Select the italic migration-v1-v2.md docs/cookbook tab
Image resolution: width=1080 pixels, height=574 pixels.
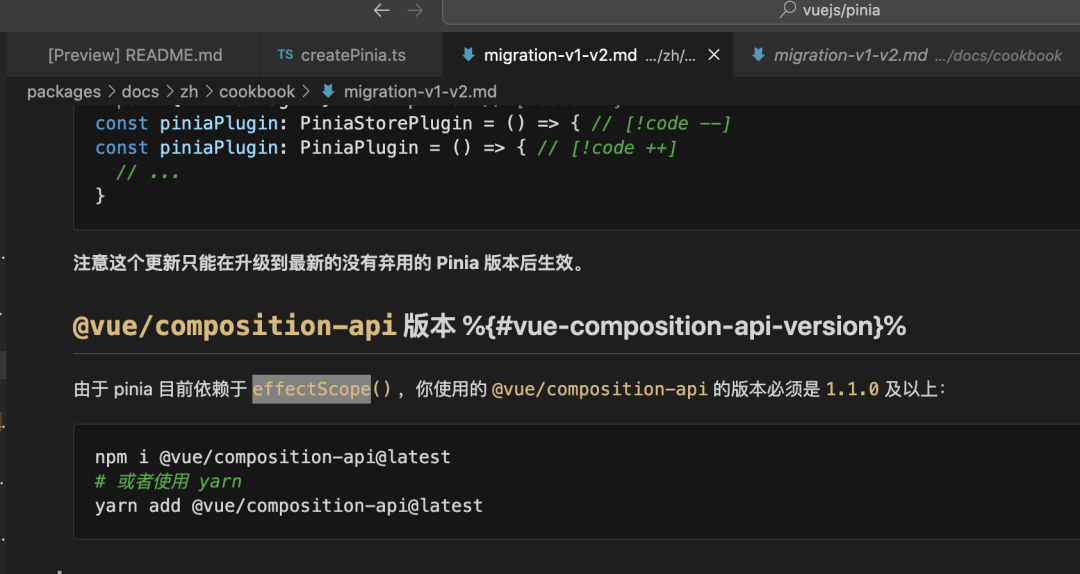pos(850,55)
